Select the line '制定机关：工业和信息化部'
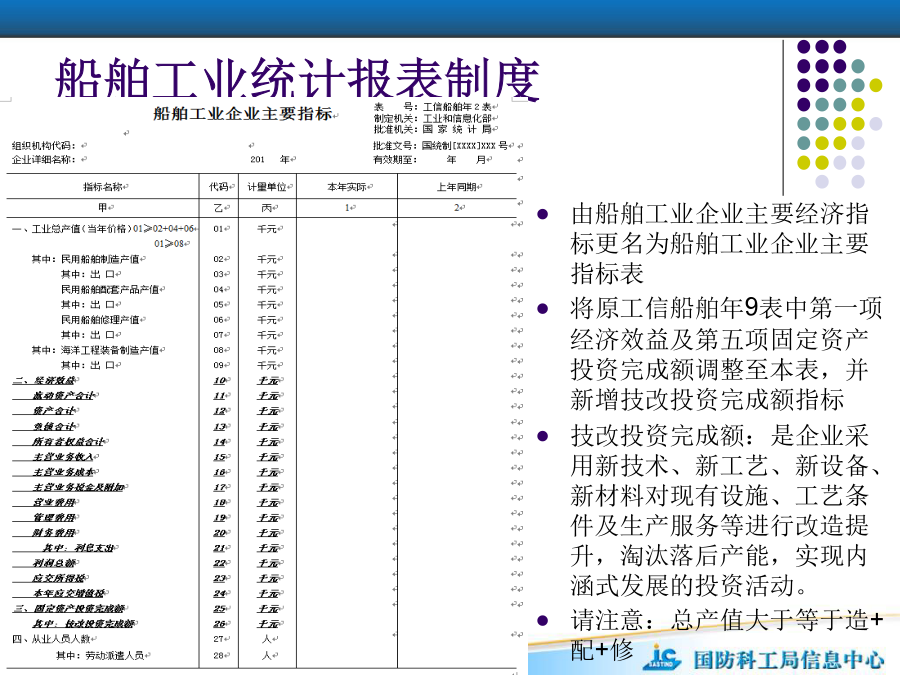Image resolution: width=900 pixels, height=675 pixels. (x=433, y=118)
